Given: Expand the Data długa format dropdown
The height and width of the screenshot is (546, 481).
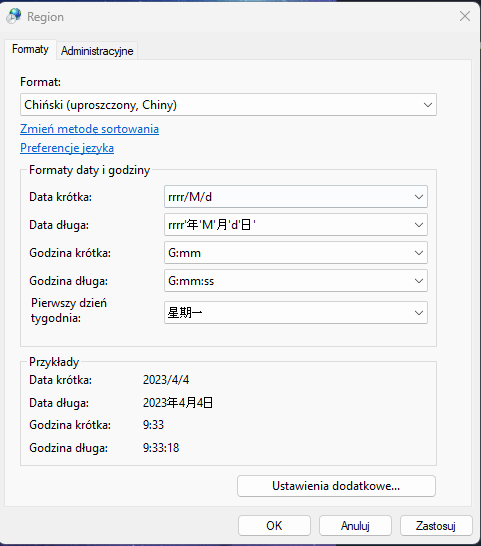Looking at the screenshot, I should pyautogui.click(x=296, y=225).
